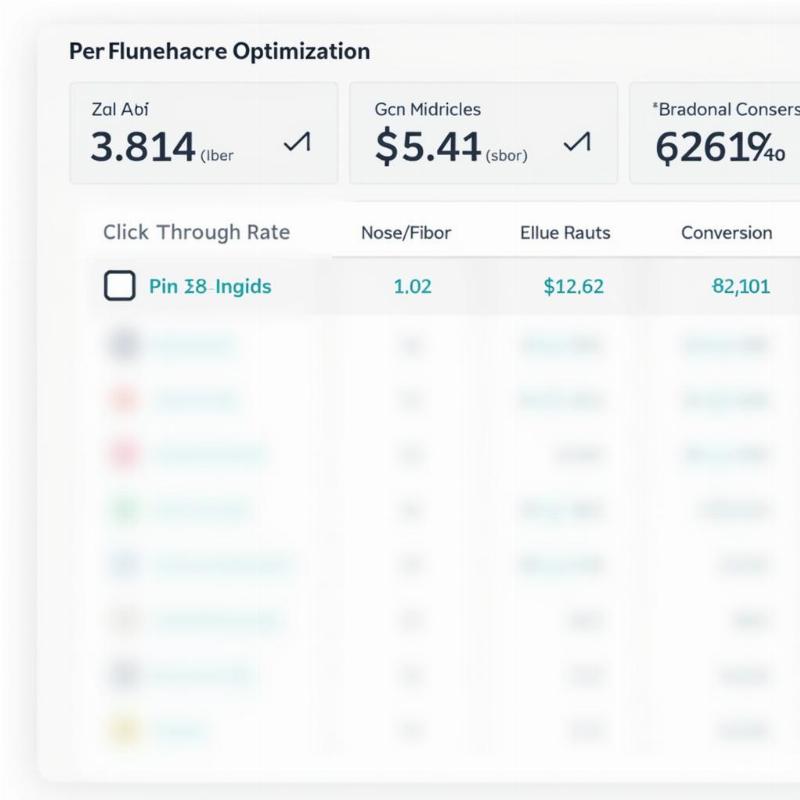Open the Zal Abi 3.814 metric card
Screen dimensions: 800x800
pyautogui.click(x=203, y=133)
